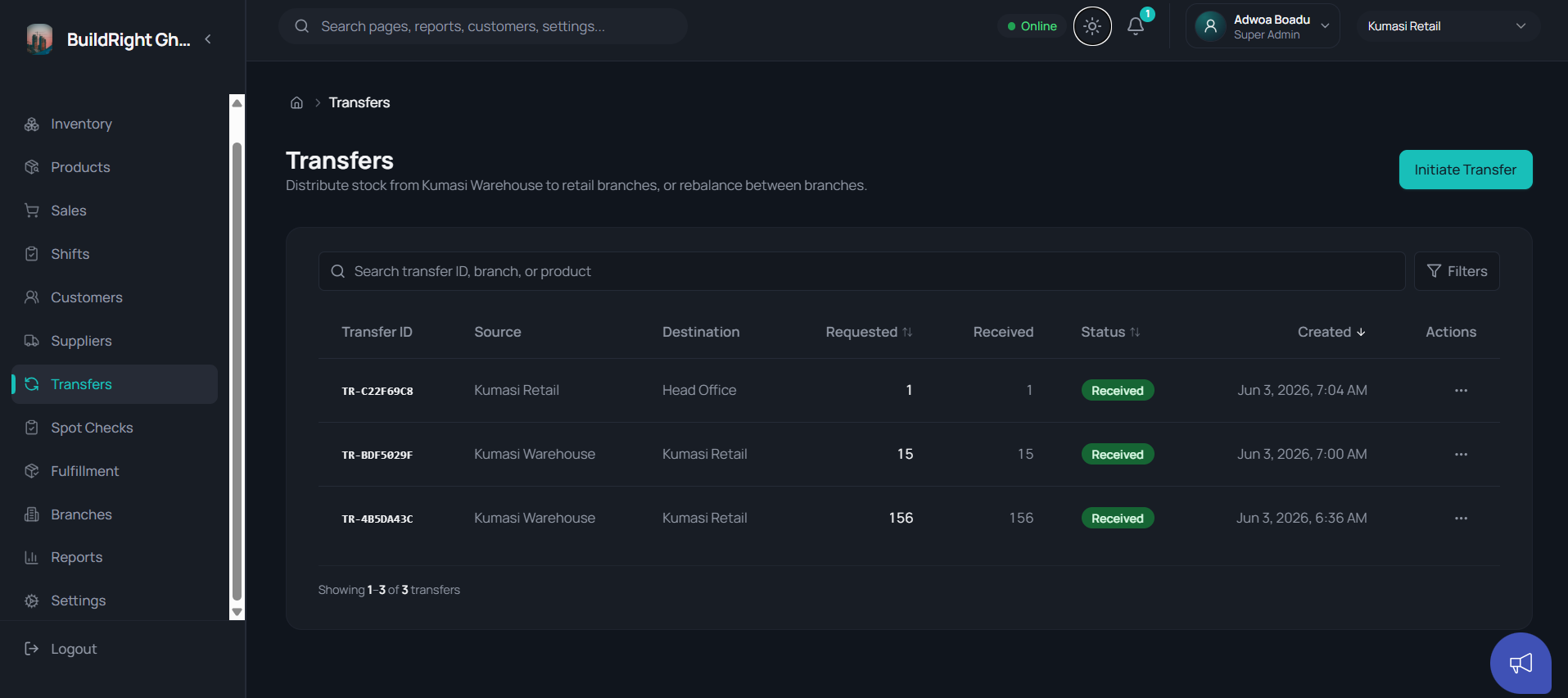Click the magnifier icon in global search
Screen dimensions: 1568x698
[301, 26]
